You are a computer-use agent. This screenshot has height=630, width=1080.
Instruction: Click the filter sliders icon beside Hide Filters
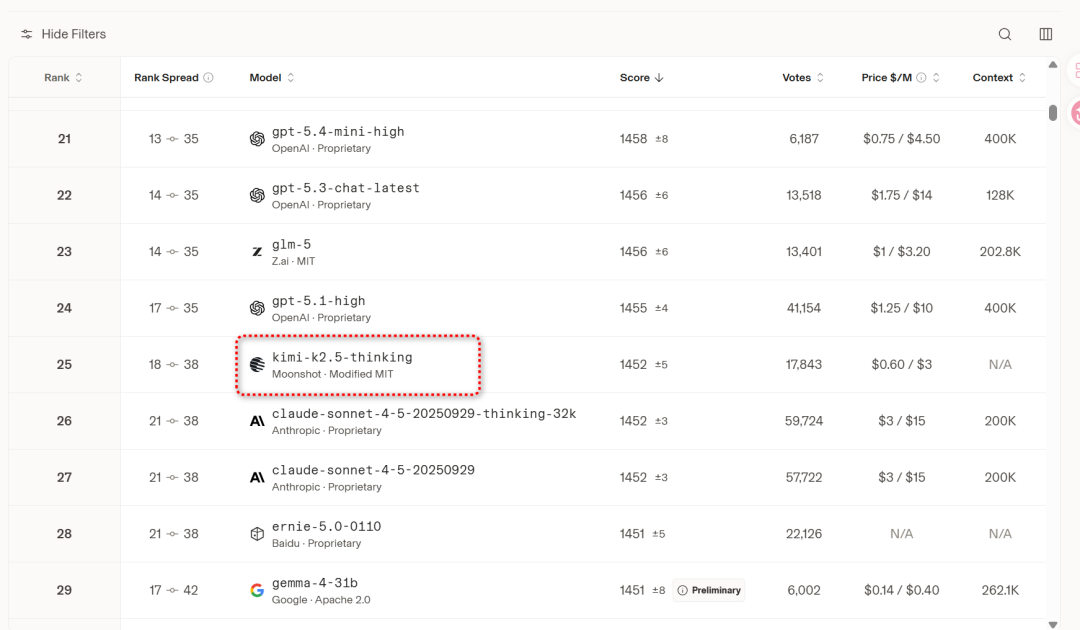pyautogui.click(x=26, y=34)
